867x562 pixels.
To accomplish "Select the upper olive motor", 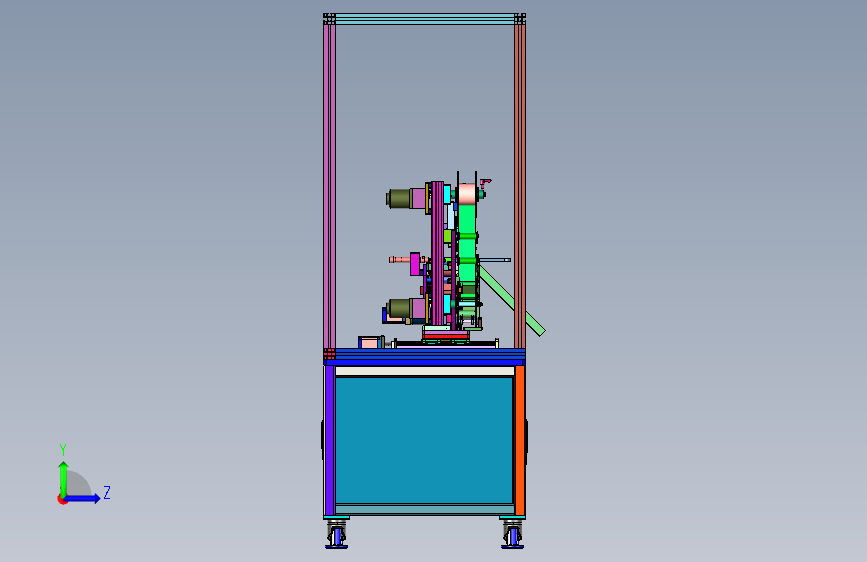I will pyautogui.click(x=400, y=199).
